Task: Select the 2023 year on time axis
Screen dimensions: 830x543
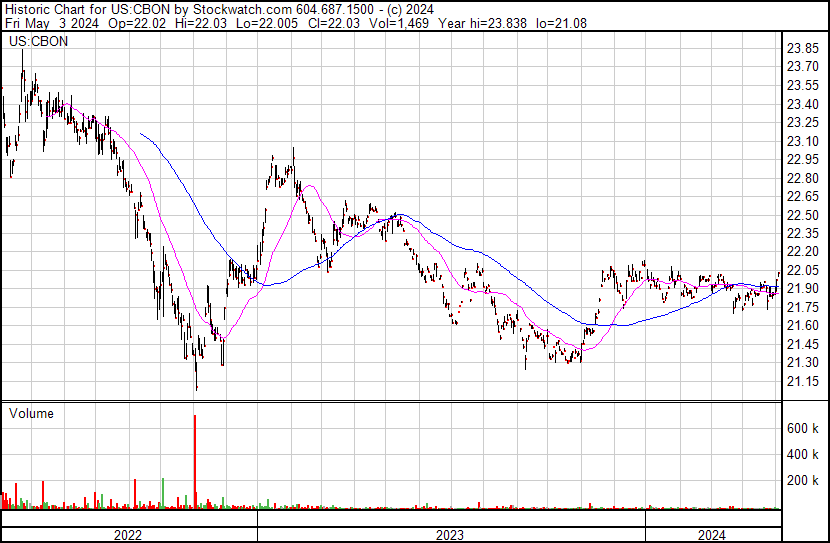Action: pos(451,535)
